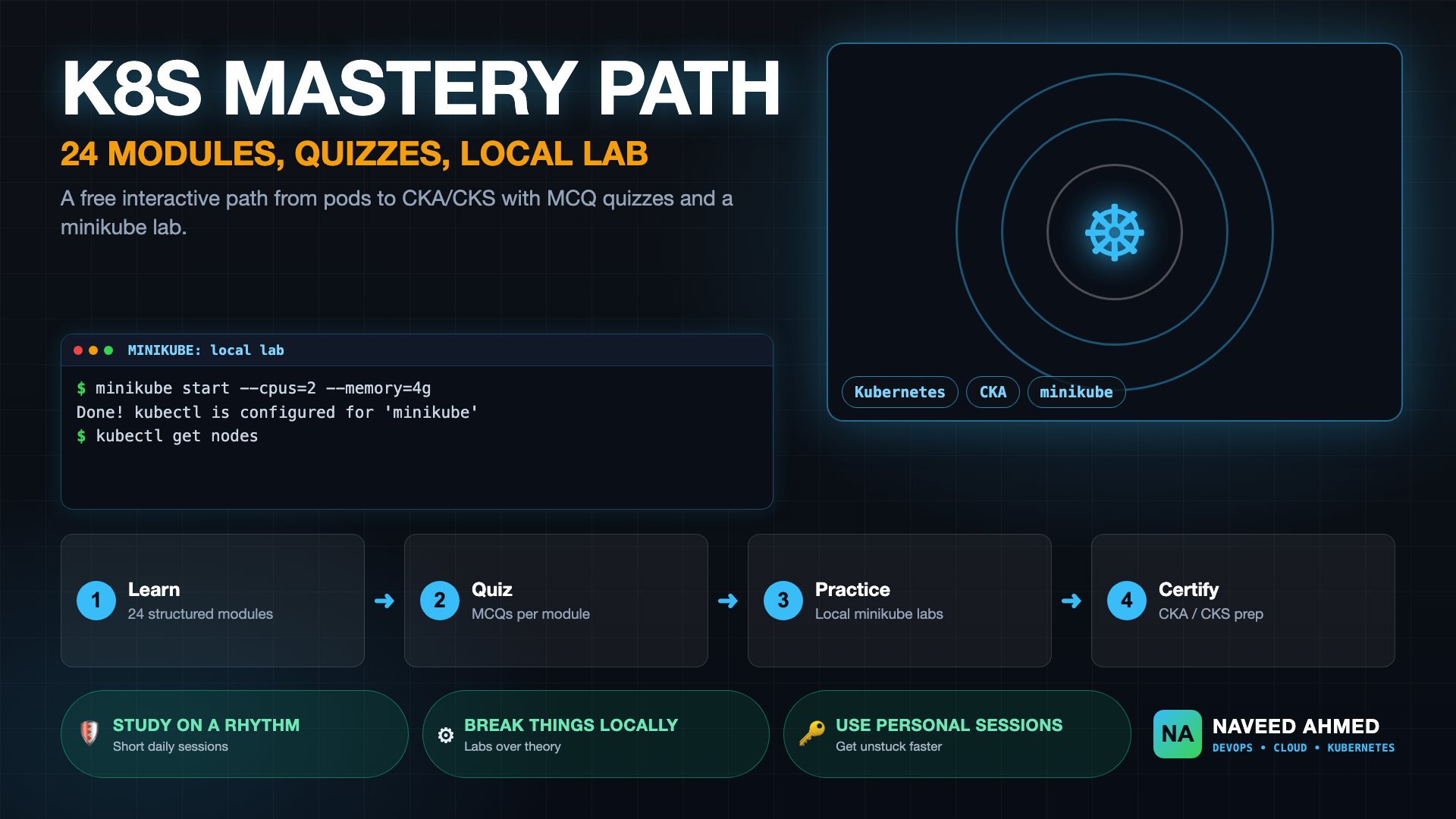Click the 'Quiz' card heading
The width and height of the screenshot is (1456, 819).
point(492,589)
